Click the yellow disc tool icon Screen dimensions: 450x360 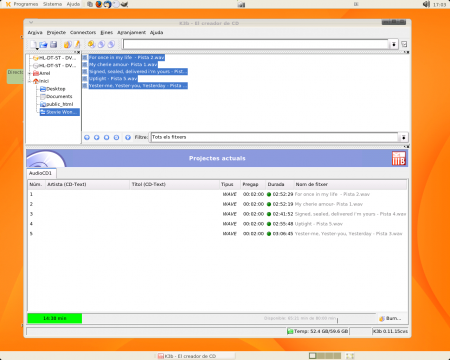tap(91, 44)
